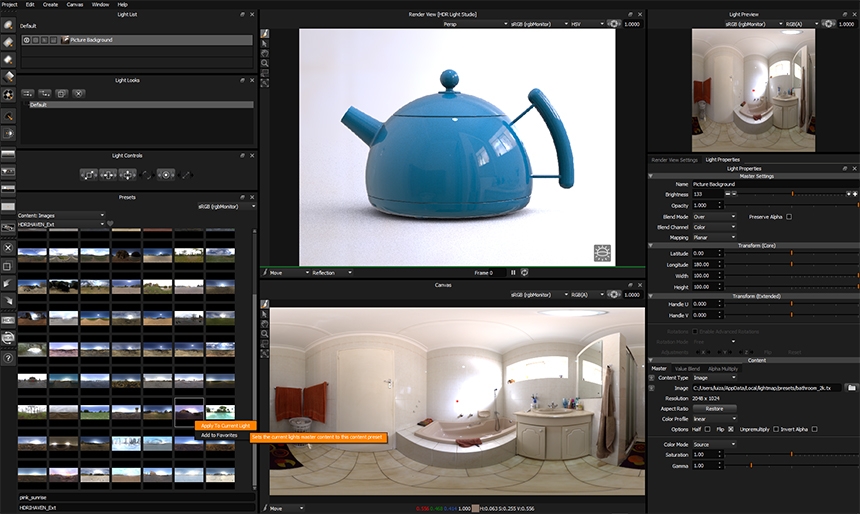Viewport: 860px width, 514px height.
Task: Click the Saturation slider track
Action: click(x=791, y=455)
